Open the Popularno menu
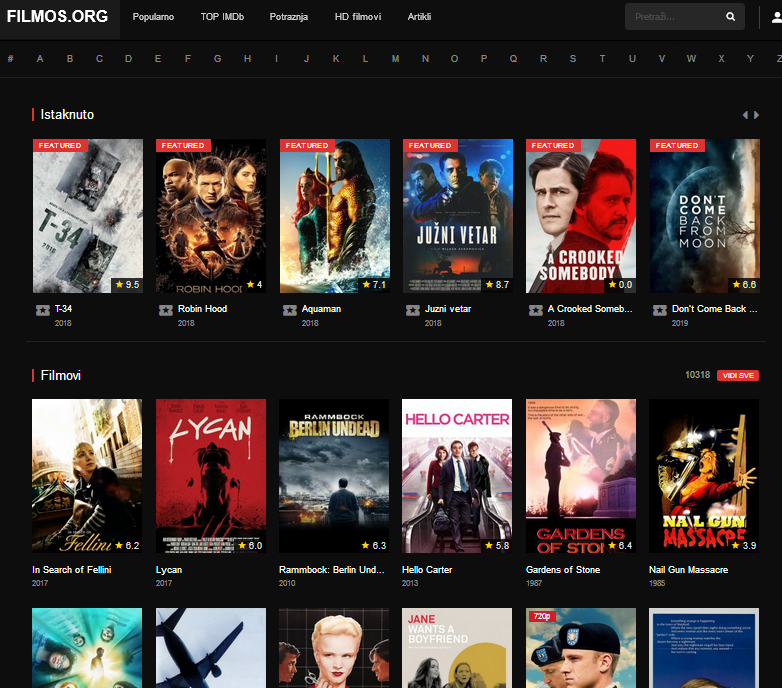This screenshot has height=688, width=782. coord(153,17)
